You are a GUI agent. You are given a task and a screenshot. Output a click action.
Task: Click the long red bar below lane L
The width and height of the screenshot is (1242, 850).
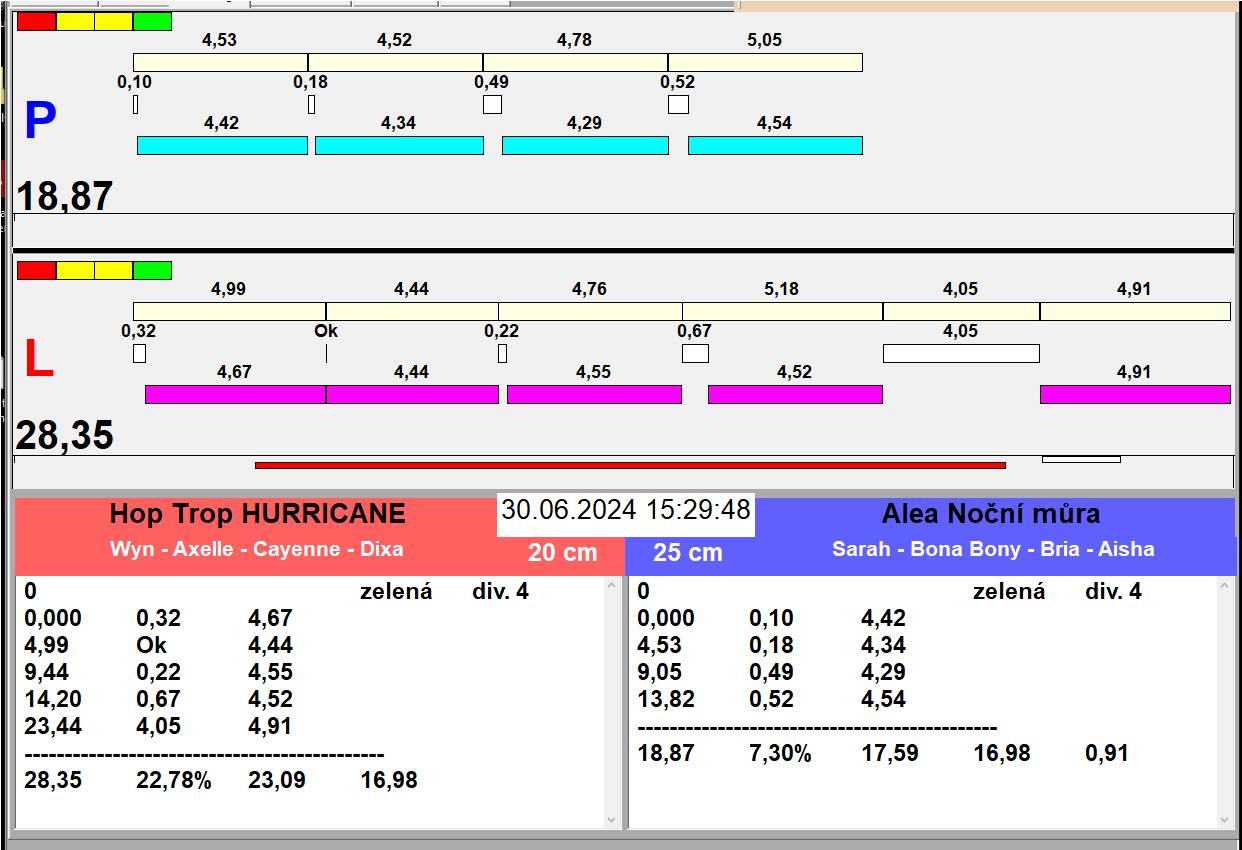pos(630,465)
